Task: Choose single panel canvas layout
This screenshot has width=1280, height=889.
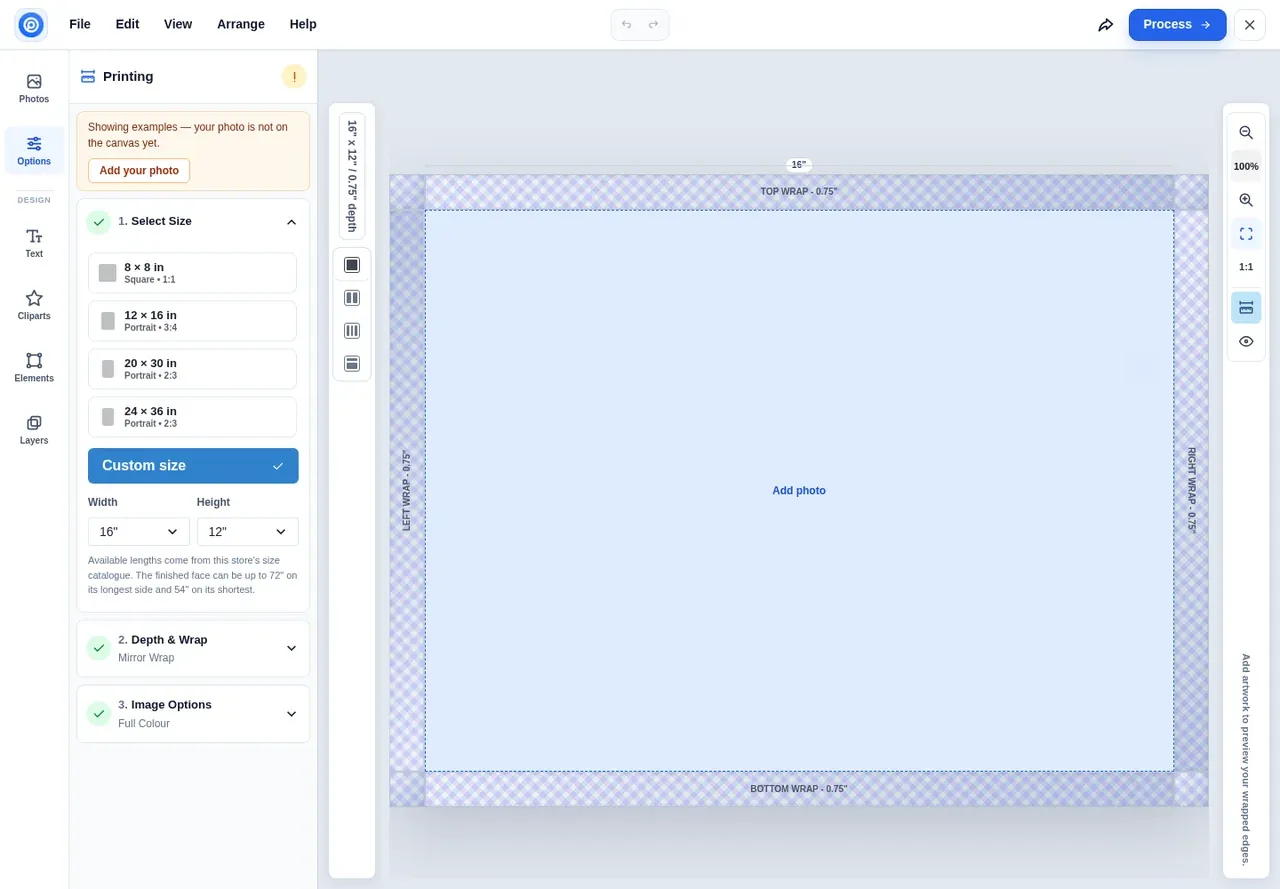Action: pos(352,265)
